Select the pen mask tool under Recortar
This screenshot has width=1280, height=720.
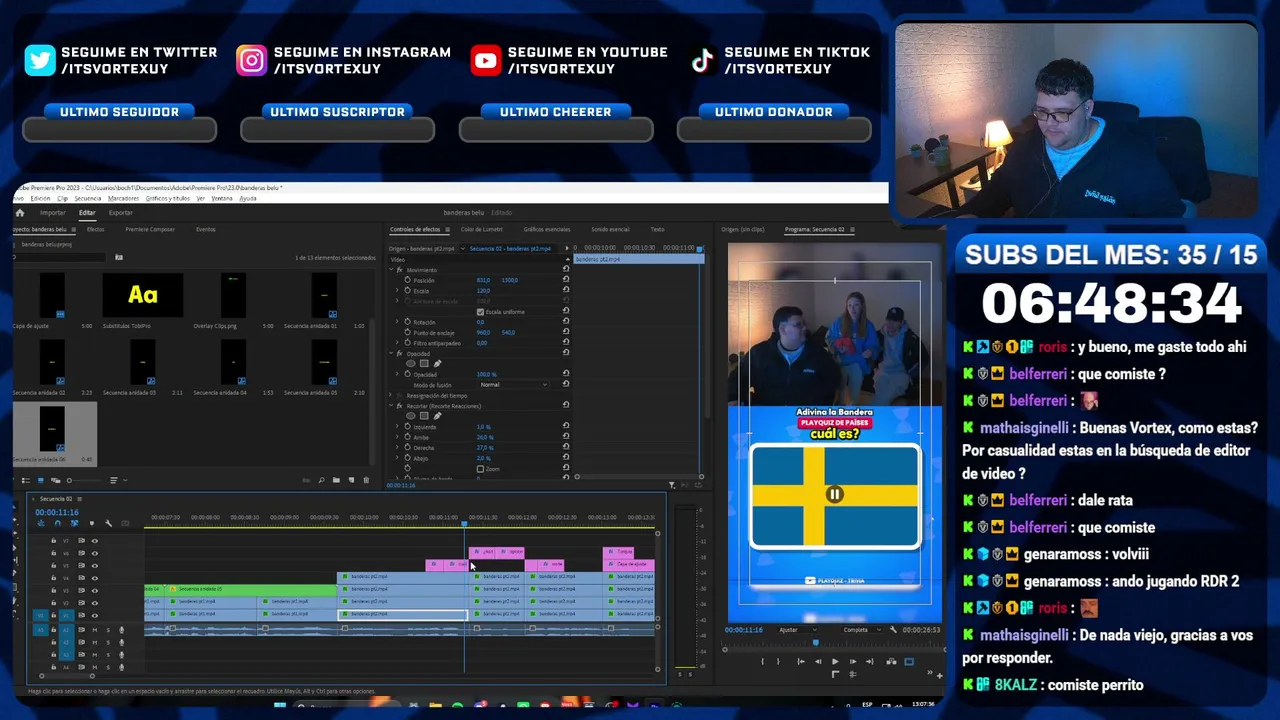437,416
